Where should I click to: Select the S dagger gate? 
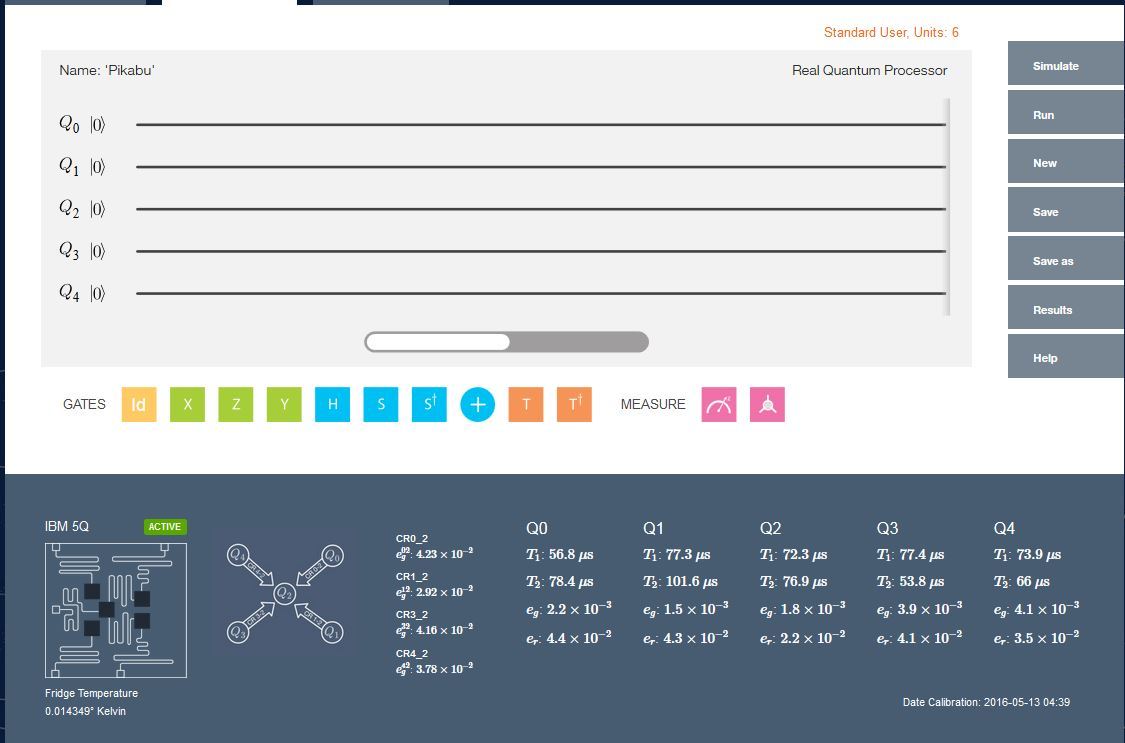(x=429, y=404)
